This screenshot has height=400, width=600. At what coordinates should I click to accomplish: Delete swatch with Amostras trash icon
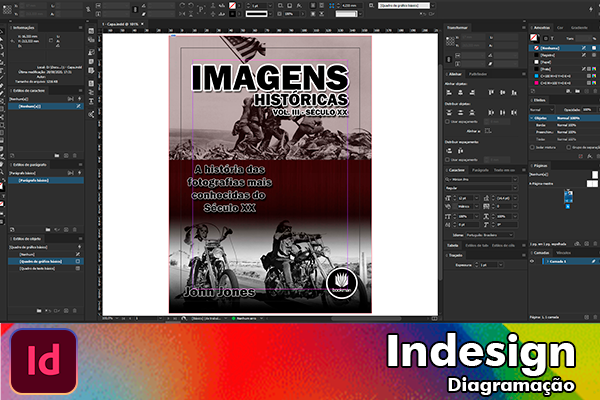595,91
